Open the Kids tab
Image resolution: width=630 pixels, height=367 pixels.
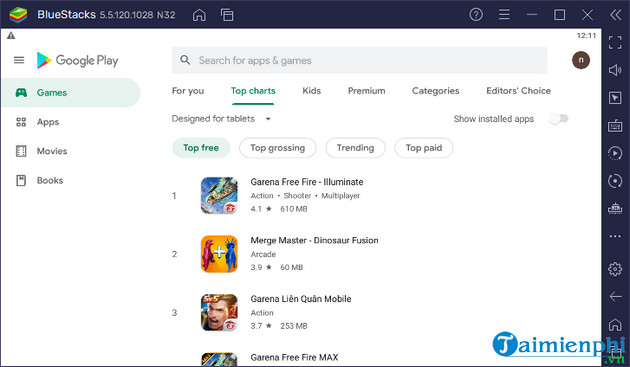(311, 91)
